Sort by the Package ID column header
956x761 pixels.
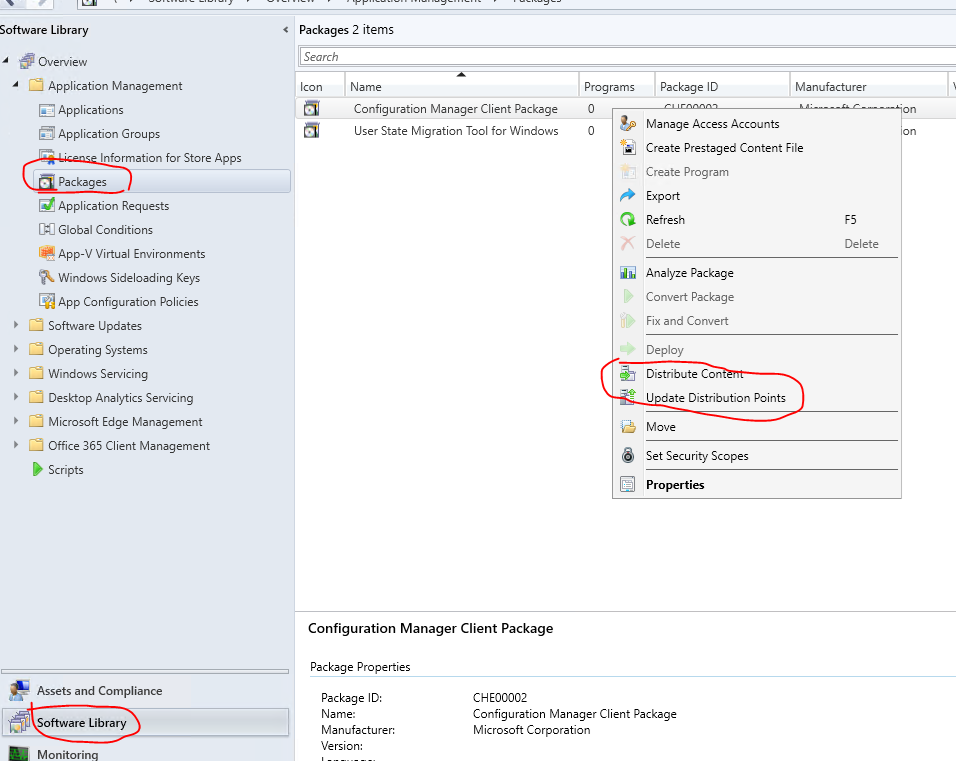click(x=722, y=86)
